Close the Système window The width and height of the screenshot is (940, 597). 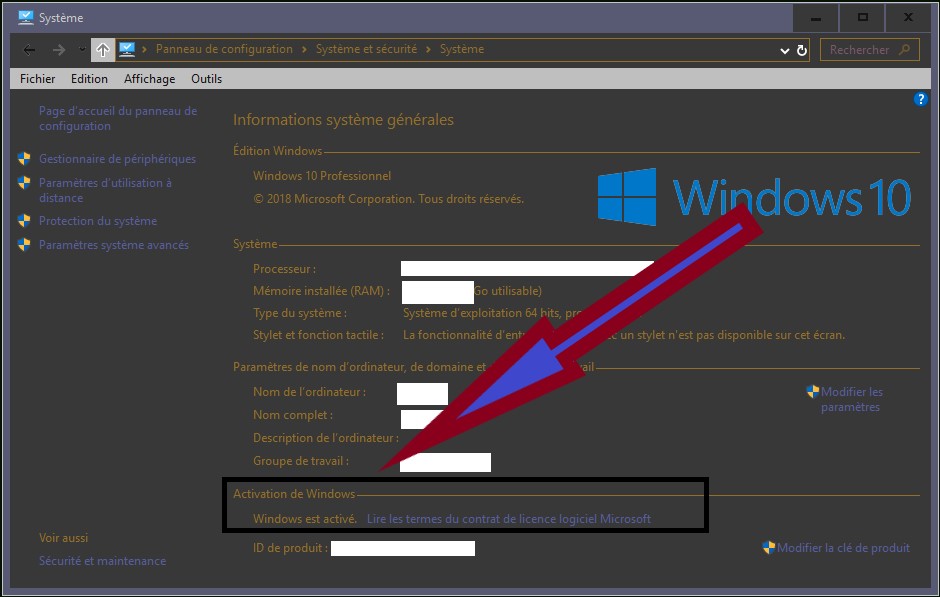[908, 17]
